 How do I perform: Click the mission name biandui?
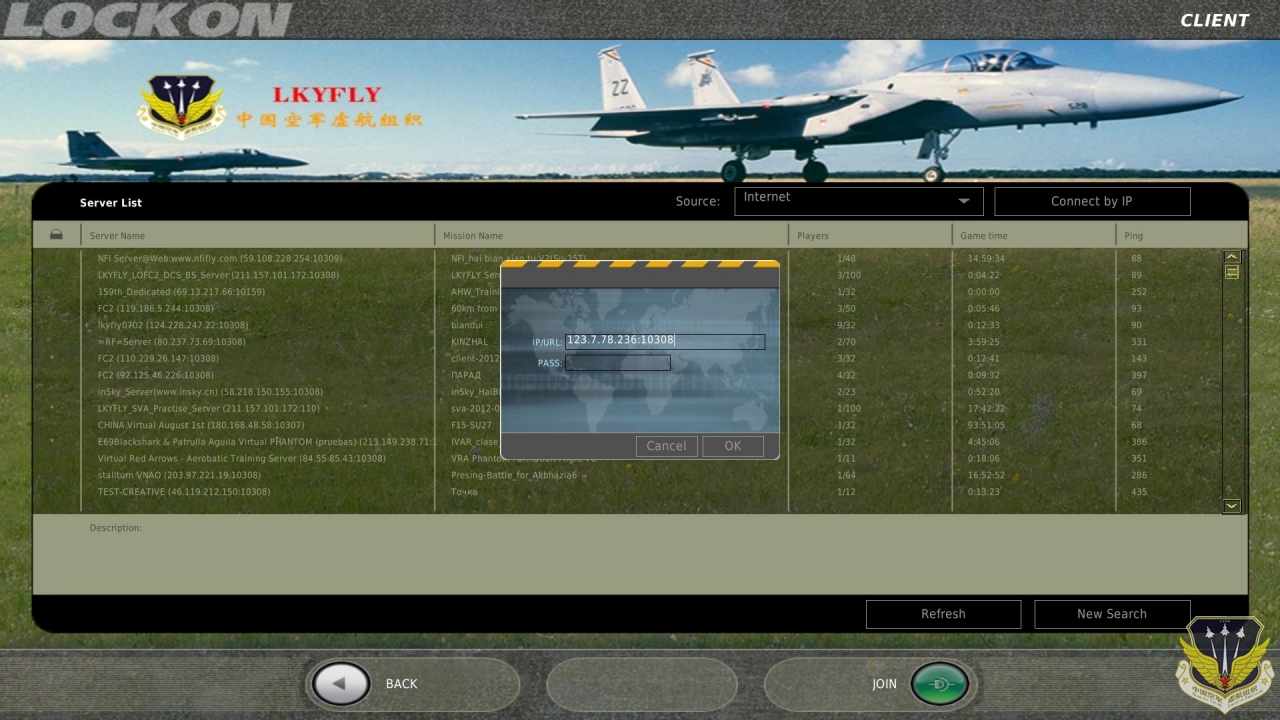(467, 325)
